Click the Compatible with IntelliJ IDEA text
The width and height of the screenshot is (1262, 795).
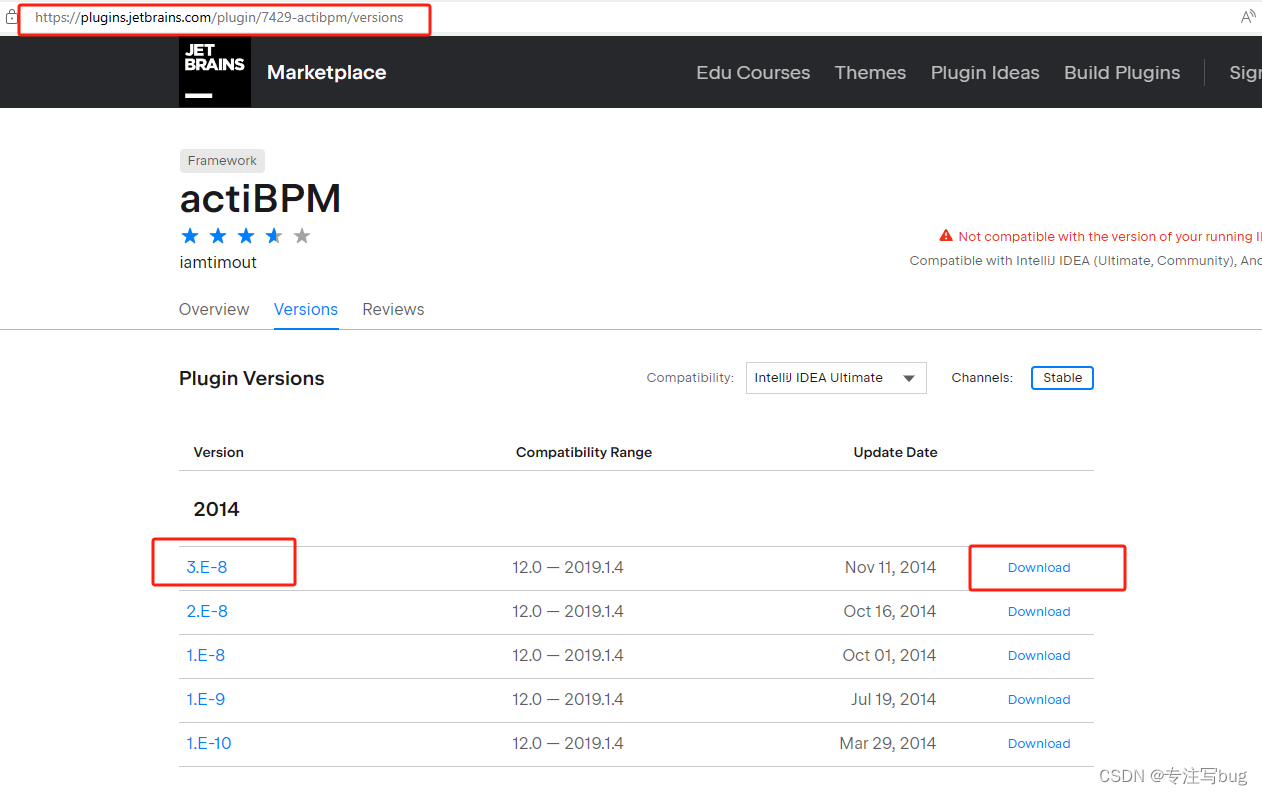coord(1085,260)
